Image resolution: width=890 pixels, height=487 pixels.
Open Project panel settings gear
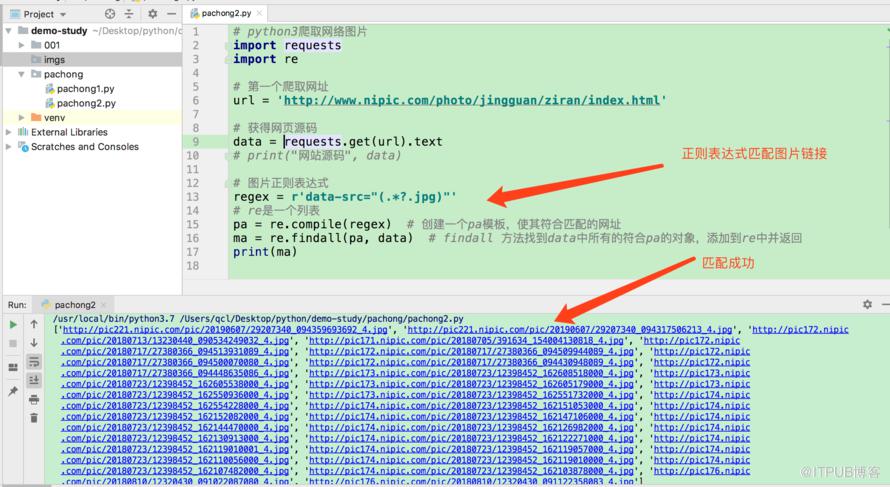pyautogui.click(x=152, y=14)
